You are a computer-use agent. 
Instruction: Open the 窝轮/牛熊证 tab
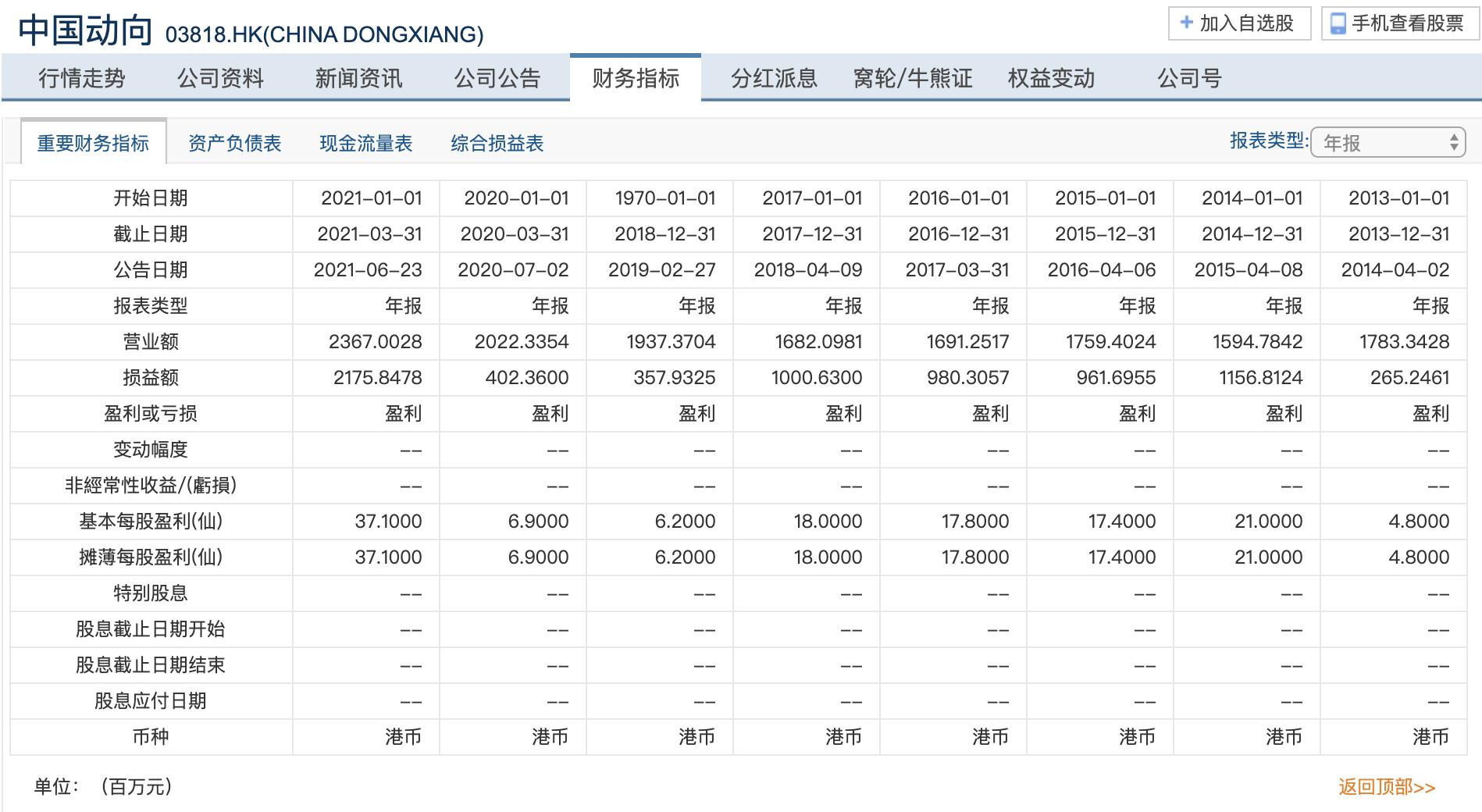(912, 78)
